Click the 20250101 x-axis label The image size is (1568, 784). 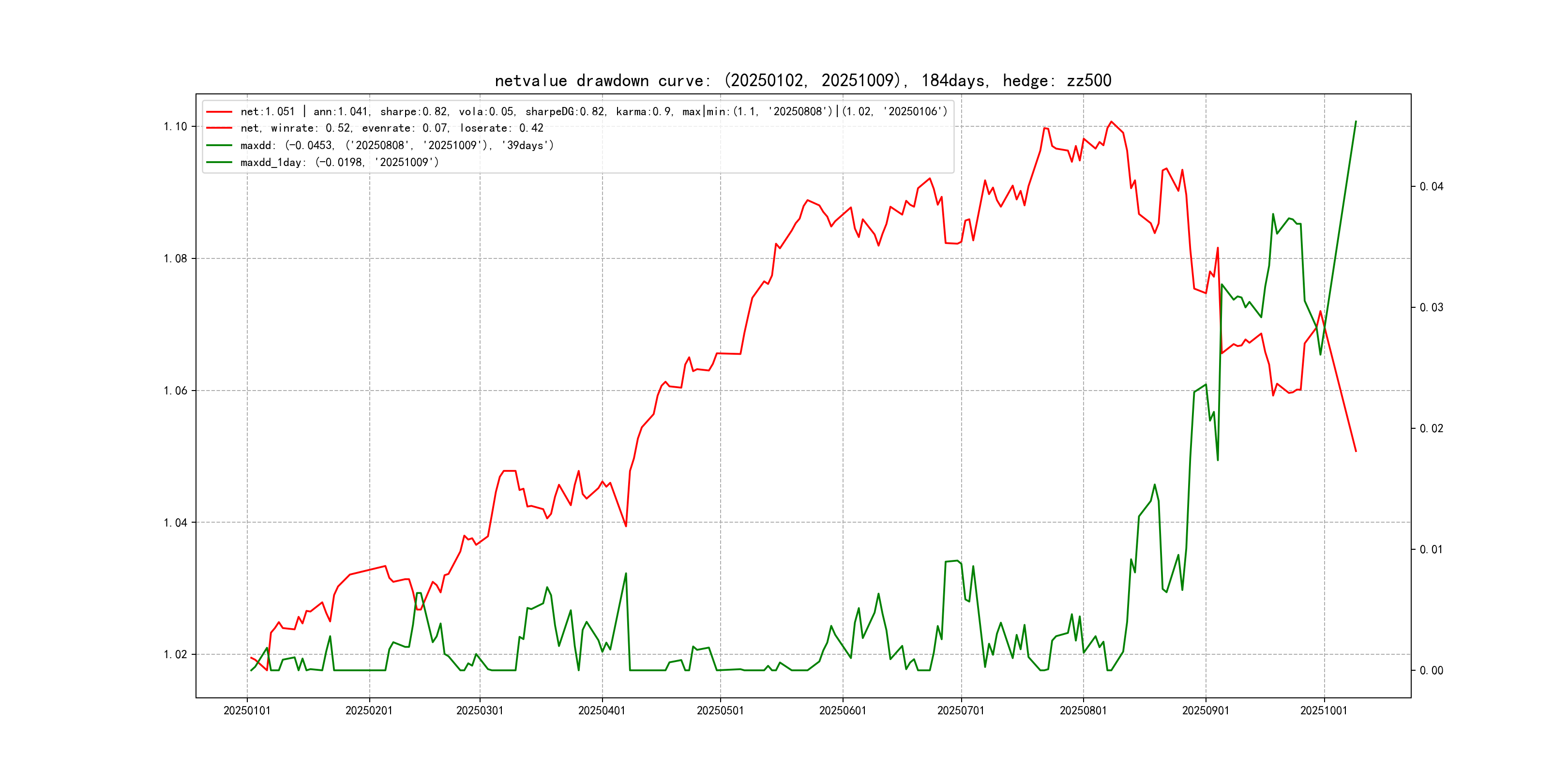point(247,710)
